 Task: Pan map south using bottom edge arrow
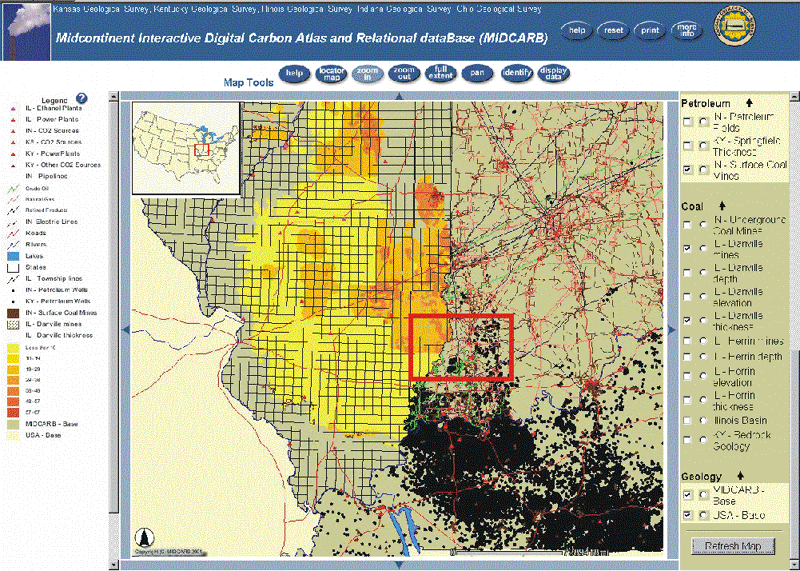click(x=399, y=564)
